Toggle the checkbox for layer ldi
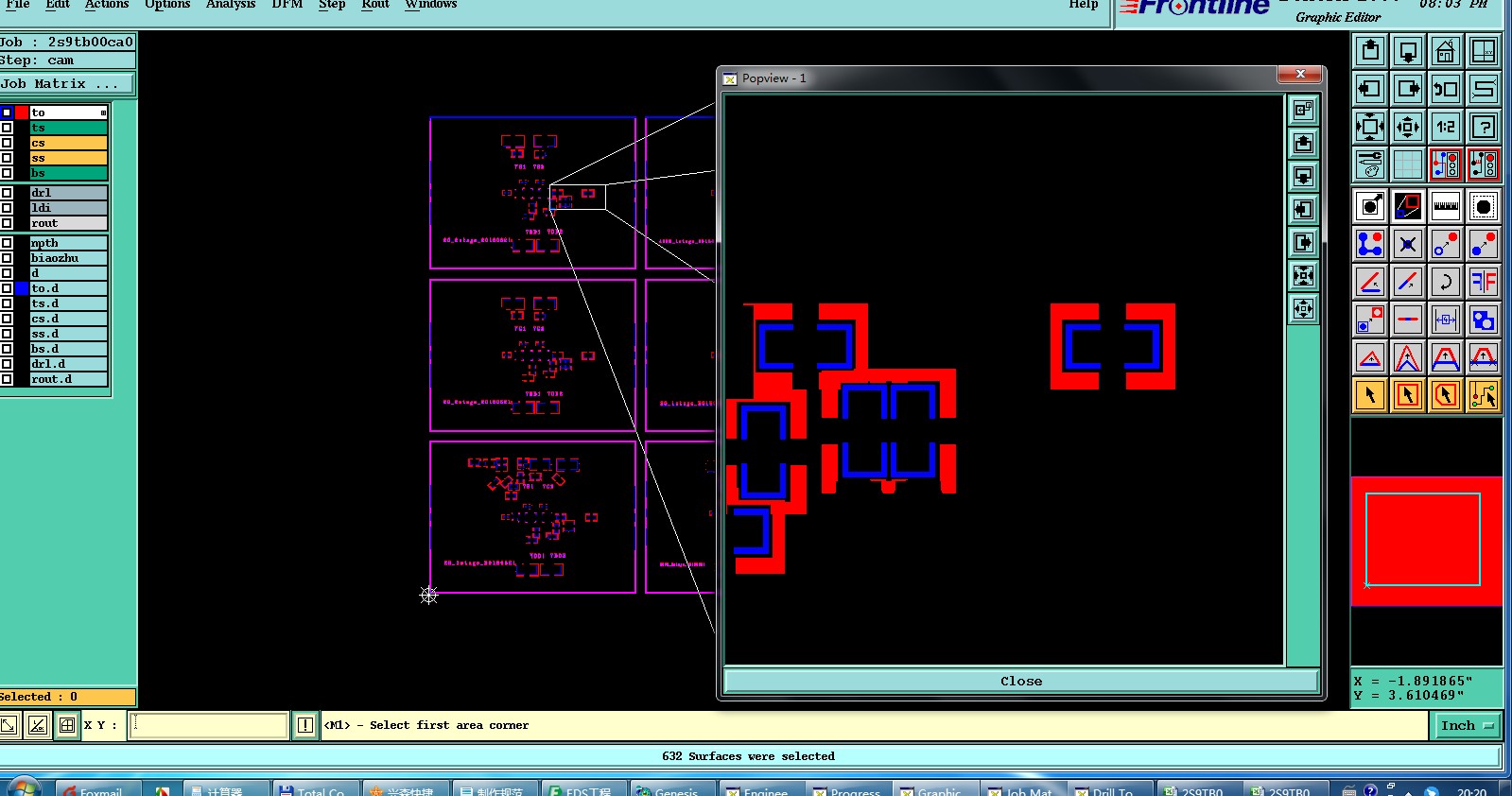 point(7,208)
